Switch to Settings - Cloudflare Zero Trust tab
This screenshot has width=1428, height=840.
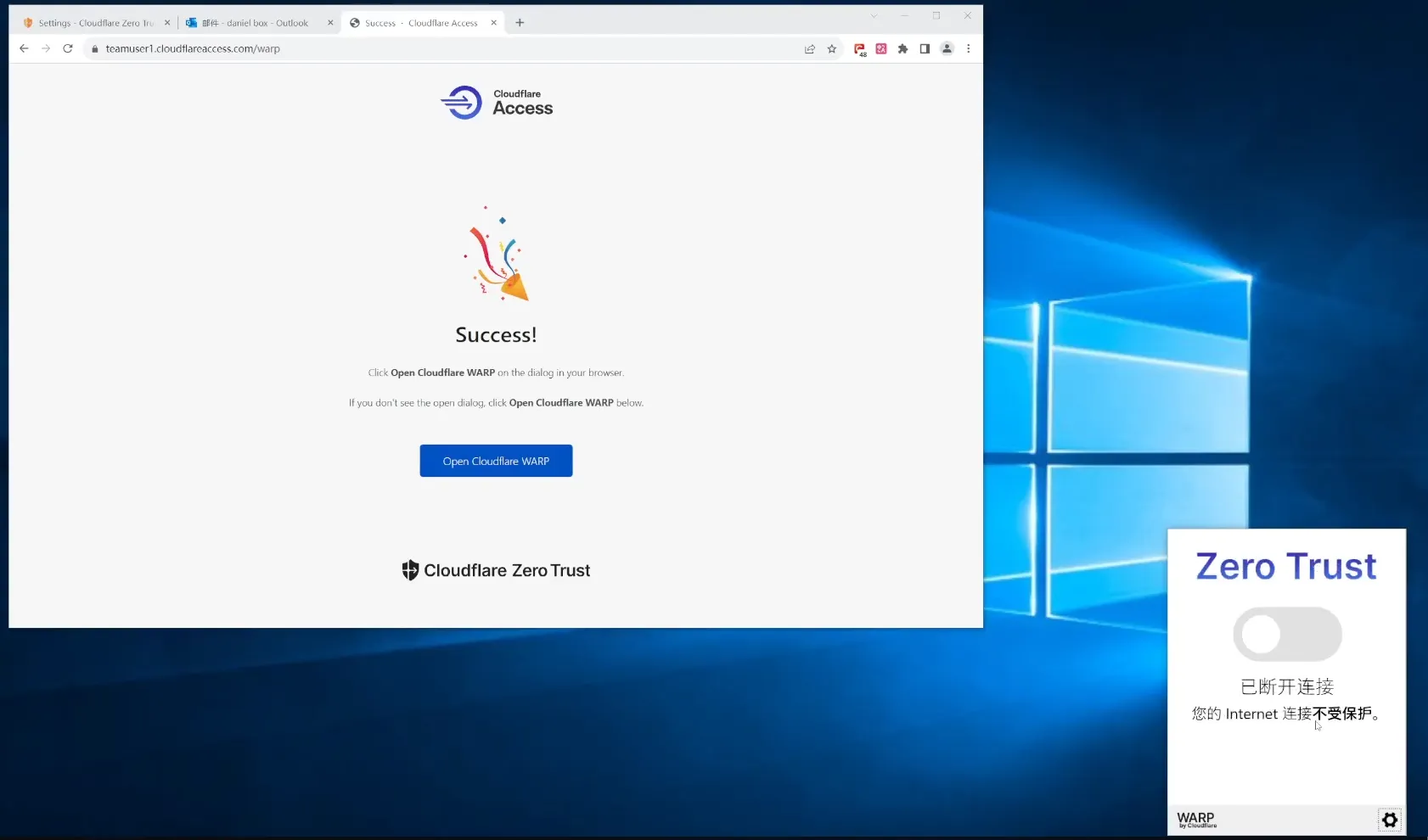click(96, 23)
